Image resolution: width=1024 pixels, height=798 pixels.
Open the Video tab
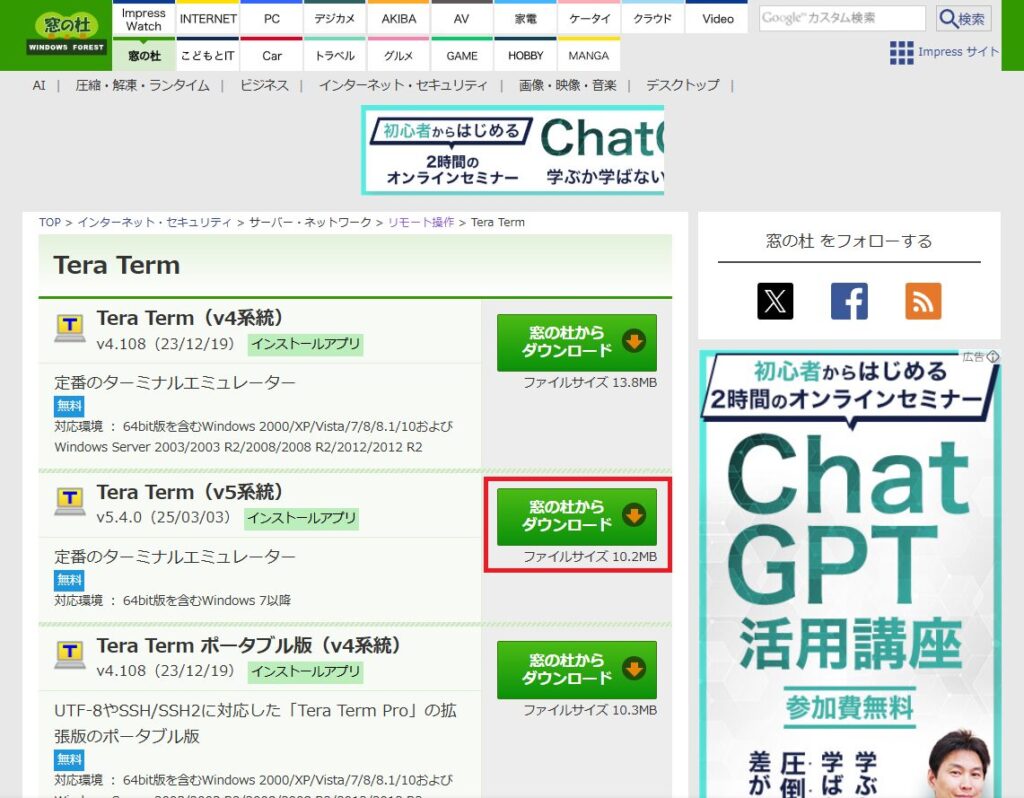click(718, 18)
